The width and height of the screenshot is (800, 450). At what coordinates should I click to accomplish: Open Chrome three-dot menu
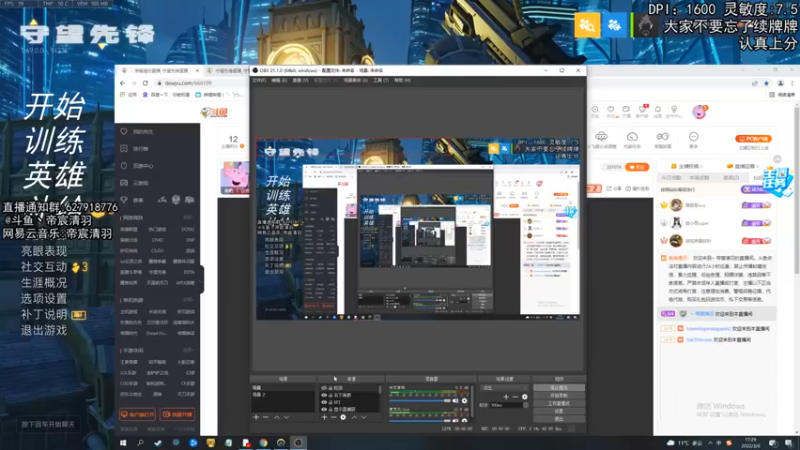click(x=792, y=83)
